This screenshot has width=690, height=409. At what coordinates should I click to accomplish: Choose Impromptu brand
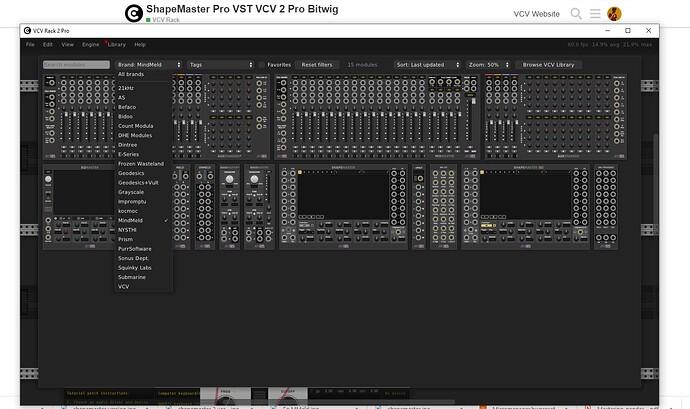[x=143, y=202]
